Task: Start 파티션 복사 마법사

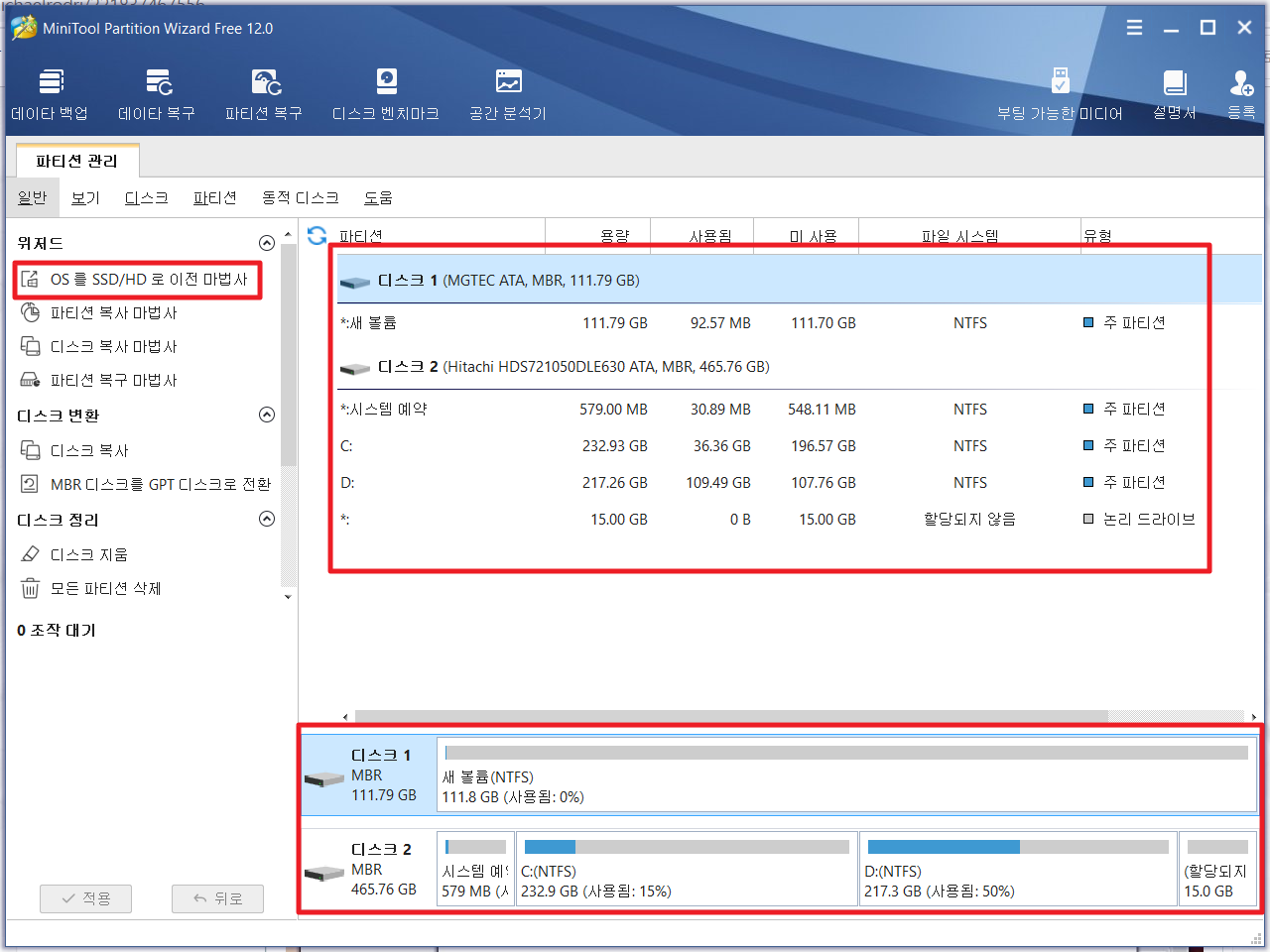Action: click(x=99, y=313)
